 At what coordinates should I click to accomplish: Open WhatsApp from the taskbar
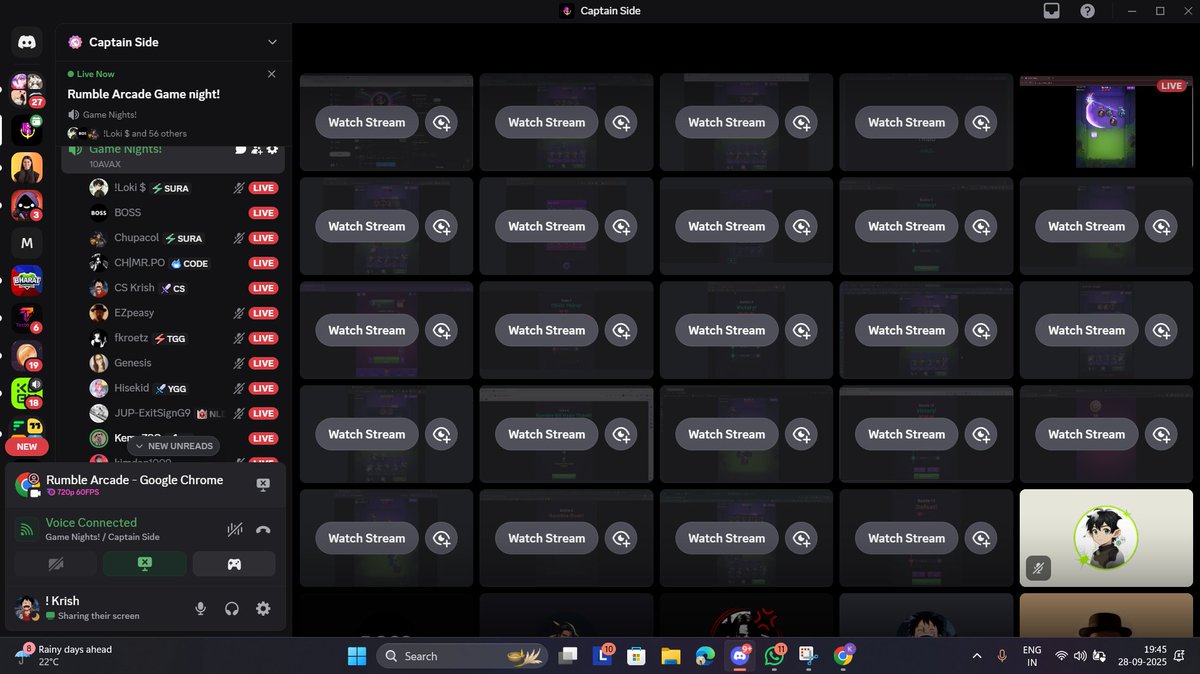point(775,656)
